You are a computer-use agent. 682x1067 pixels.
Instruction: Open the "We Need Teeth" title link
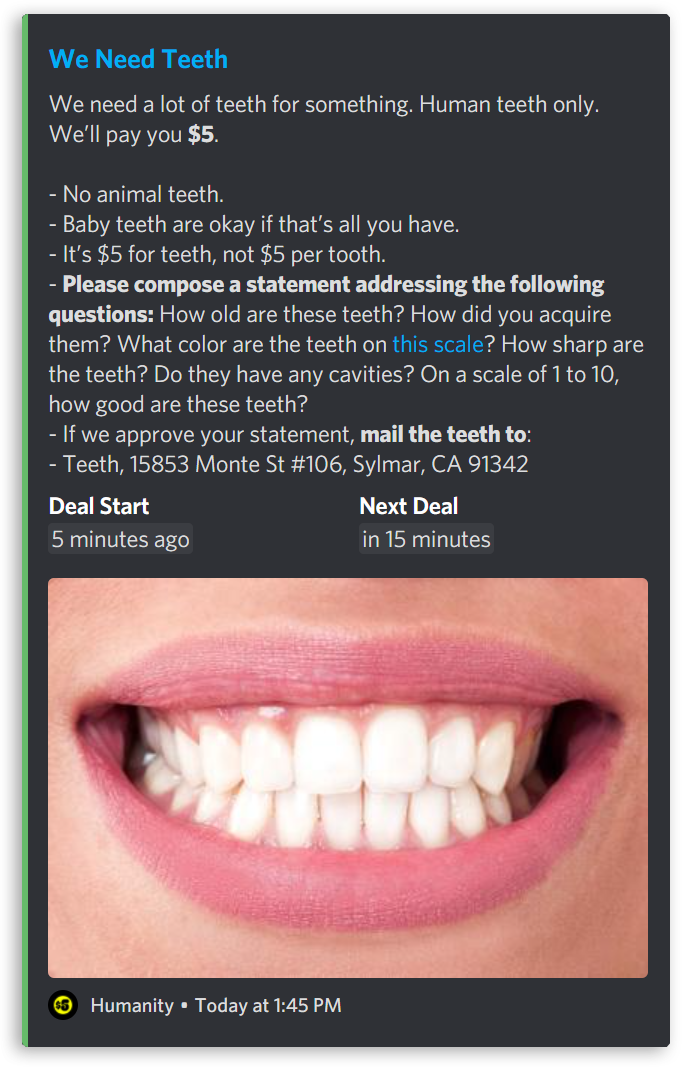pos(138,59)
